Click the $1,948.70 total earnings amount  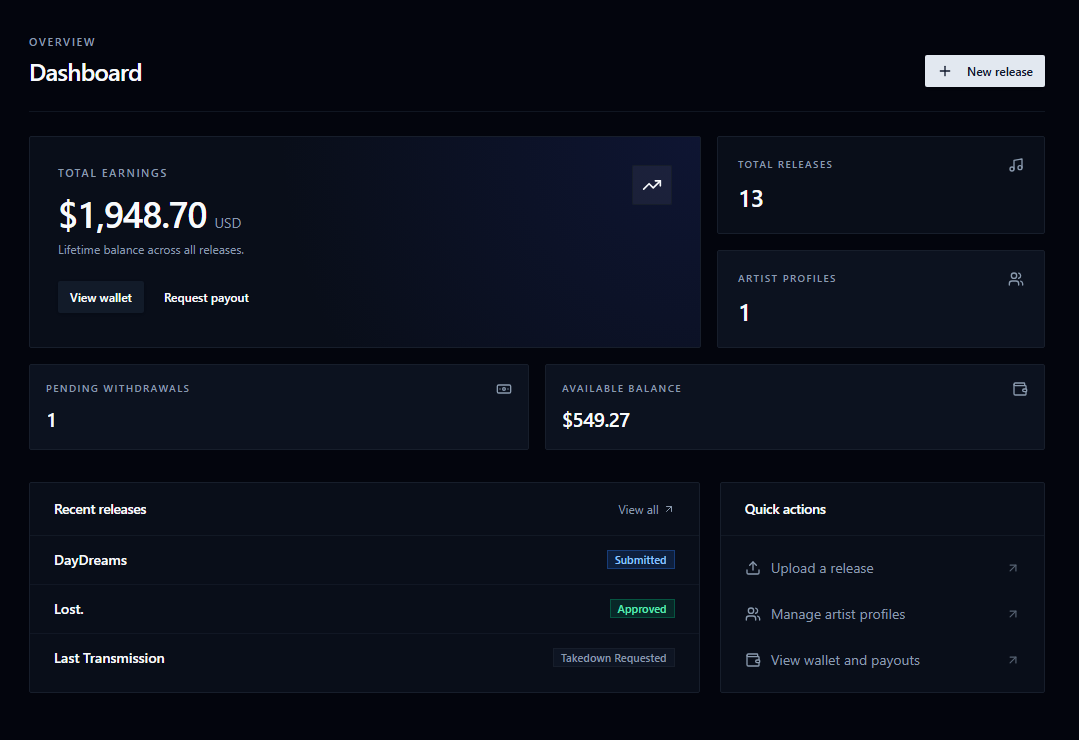click(133, 215)
